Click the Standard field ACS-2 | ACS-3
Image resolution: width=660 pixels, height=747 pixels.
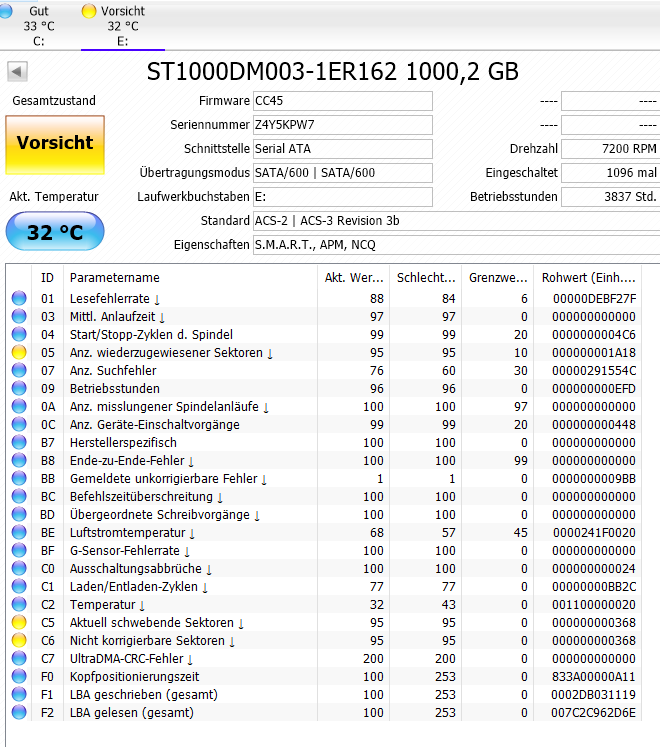point(456,221)
